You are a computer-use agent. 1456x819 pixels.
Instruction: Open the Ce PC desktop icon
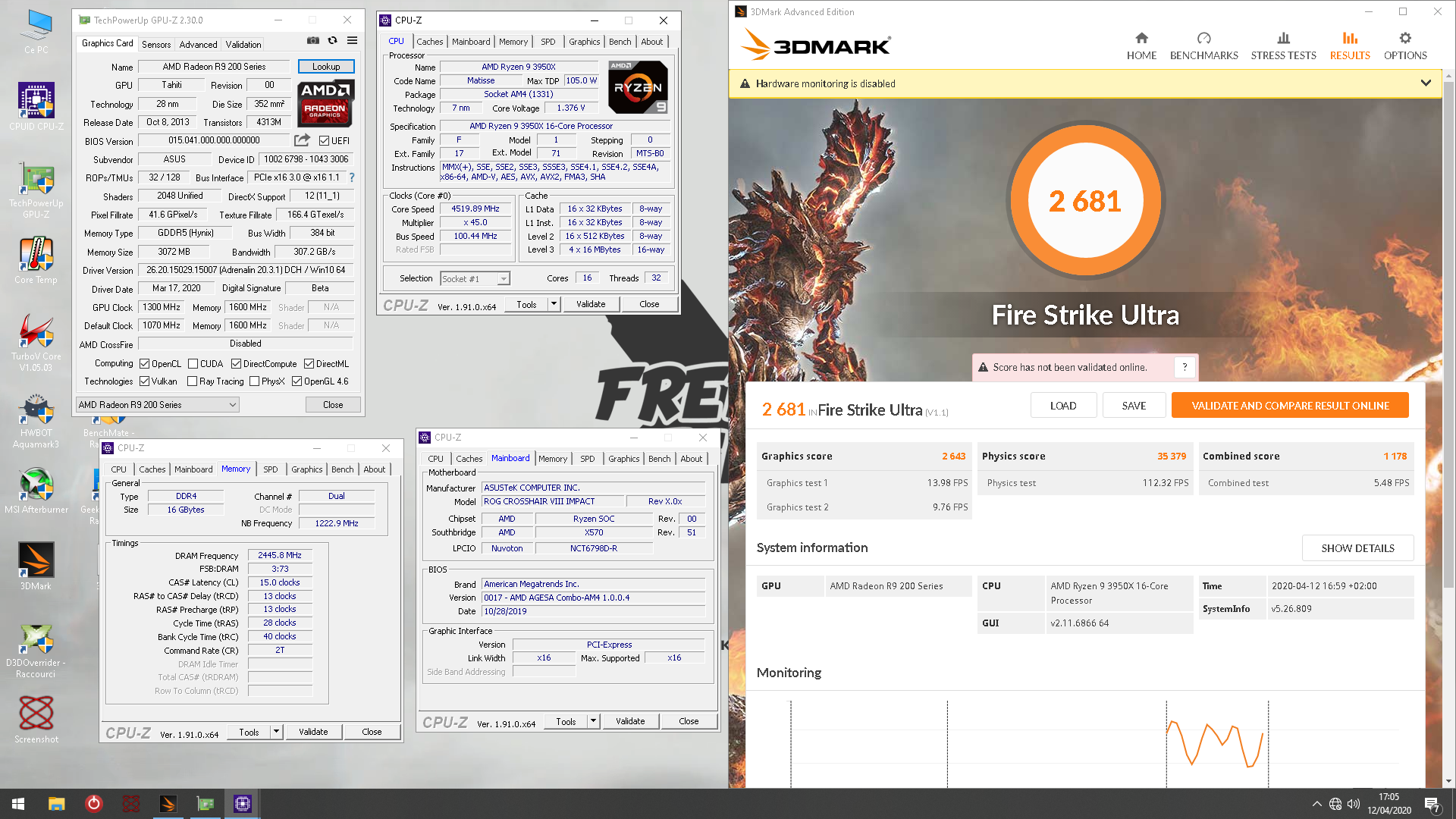click(36, 32)
